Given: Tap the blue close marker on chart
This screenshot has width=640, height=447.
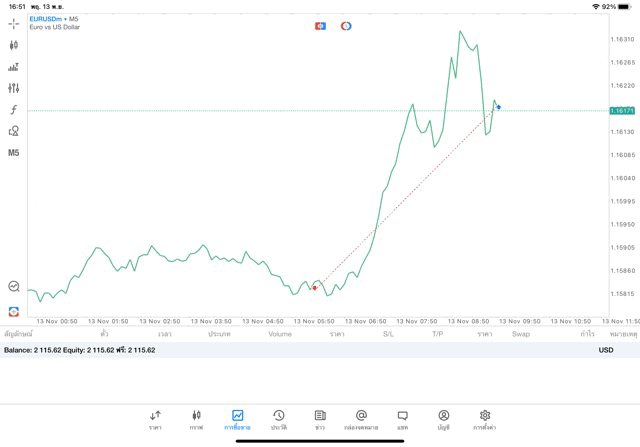Looking at the screenshot, I should click(498, 107).
